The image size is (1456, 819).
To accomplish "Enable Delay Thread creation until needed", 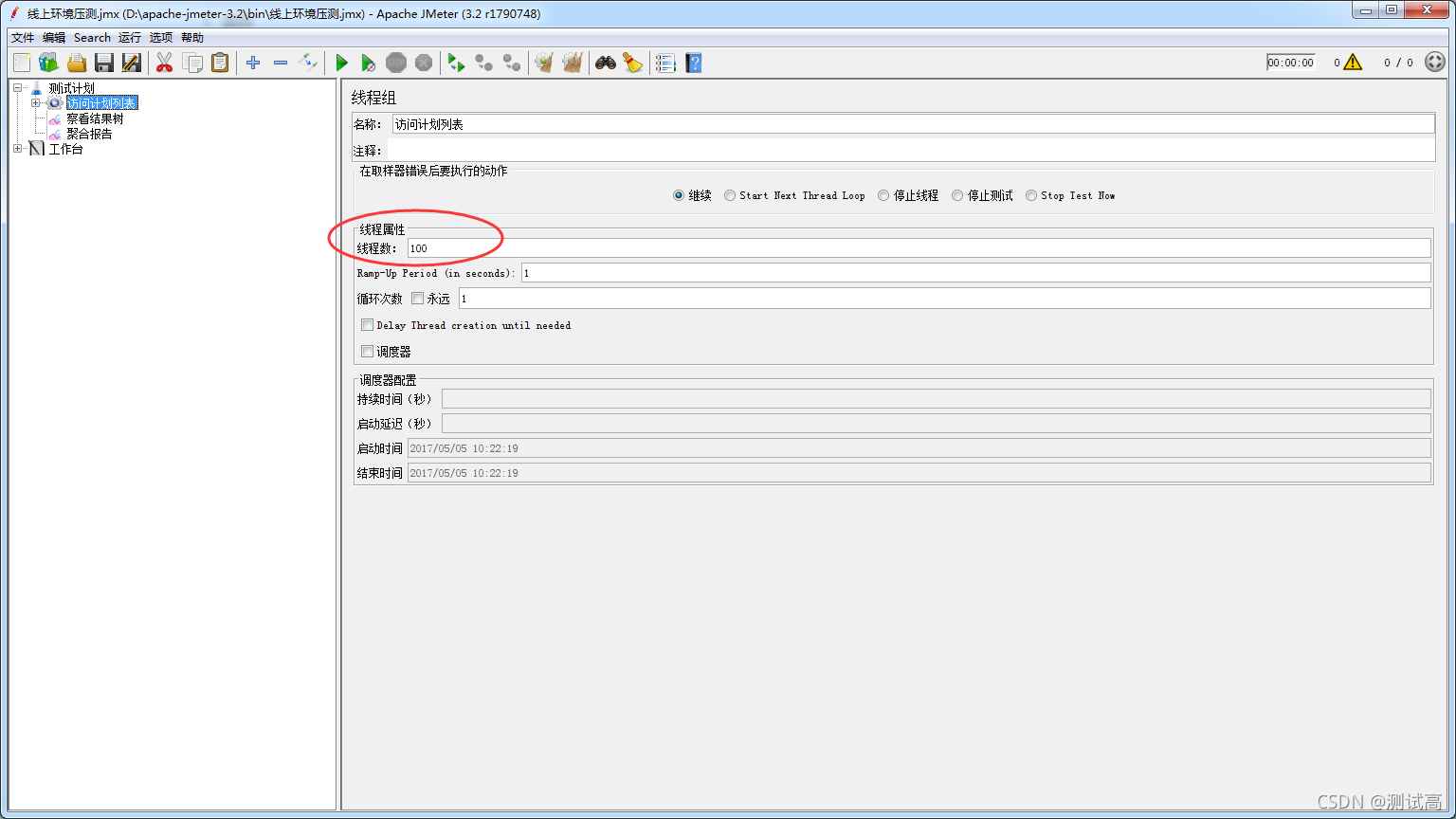I will coord(367,325).
